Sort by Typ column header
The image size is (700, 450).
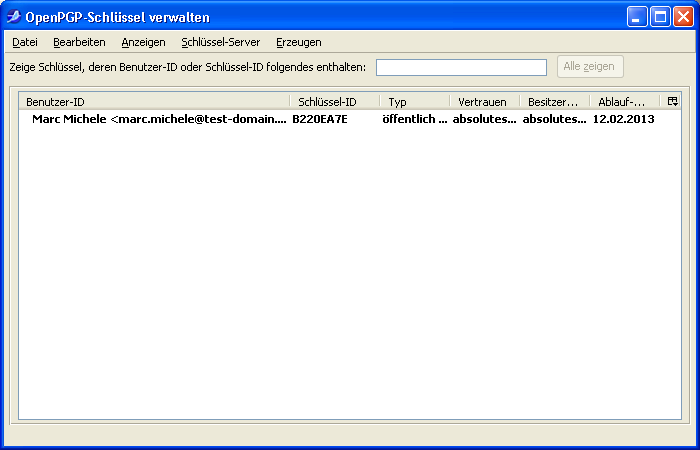415,102
